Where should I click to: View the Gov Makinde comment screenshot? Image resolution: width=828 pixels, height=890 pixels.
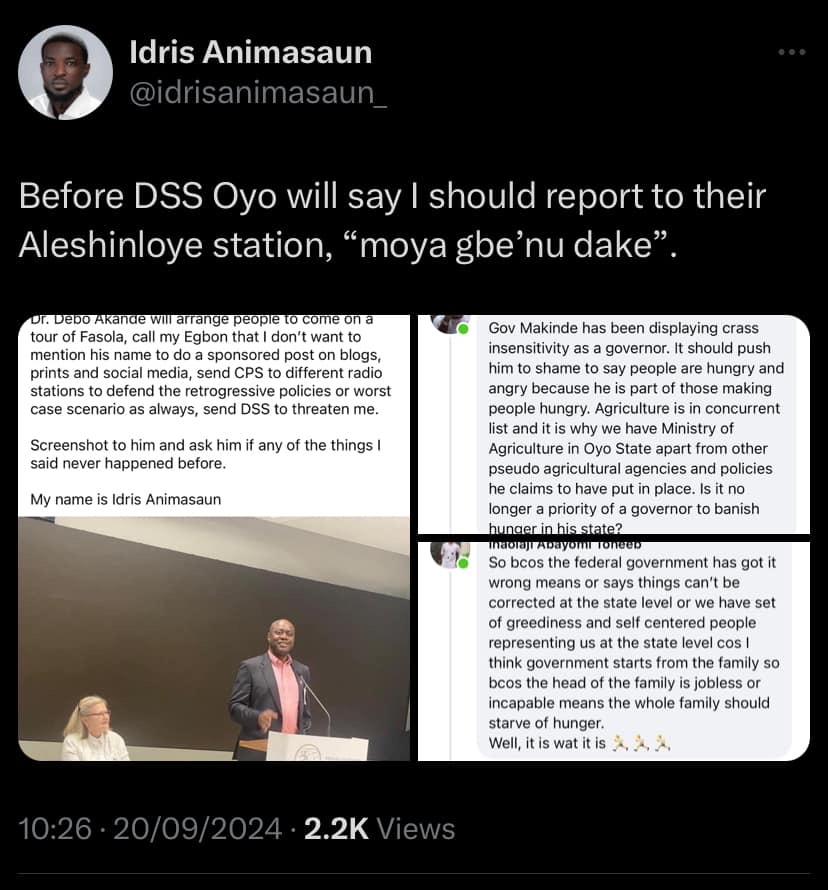point(614,424)
